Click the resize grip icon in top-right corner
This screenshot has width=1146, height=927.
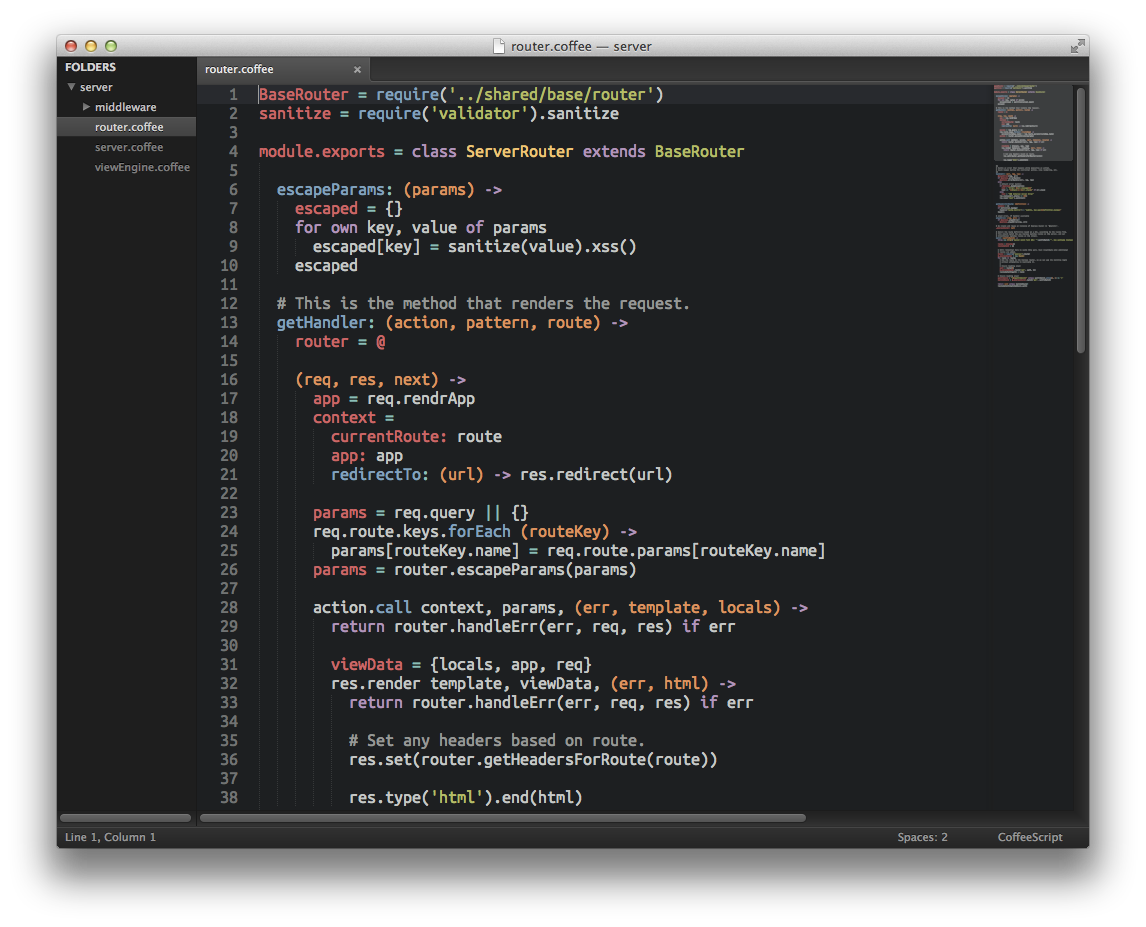pyautogui.click(x=1080, y=46)
